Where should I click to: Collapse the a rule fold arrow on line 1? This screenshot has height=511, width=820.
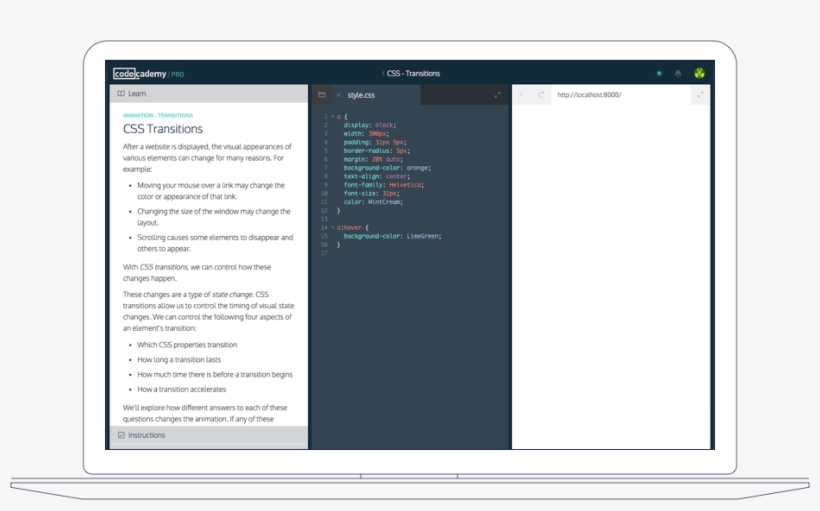333,117
